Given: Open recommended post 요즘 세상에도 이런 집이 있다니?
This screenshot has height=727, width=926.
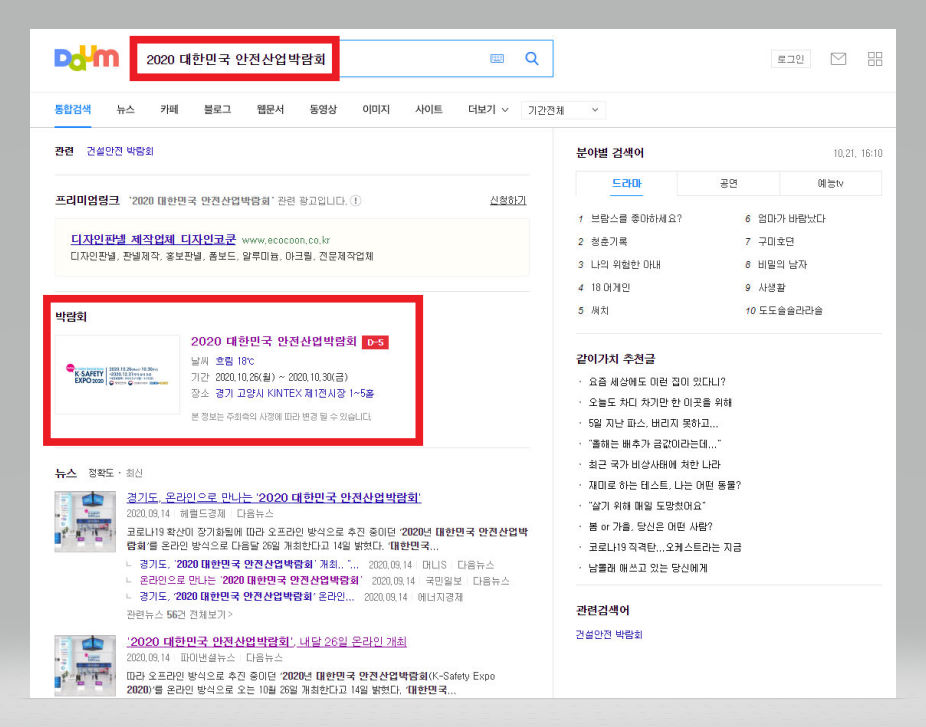Looking at the screenshot, I should click(657, 382).
